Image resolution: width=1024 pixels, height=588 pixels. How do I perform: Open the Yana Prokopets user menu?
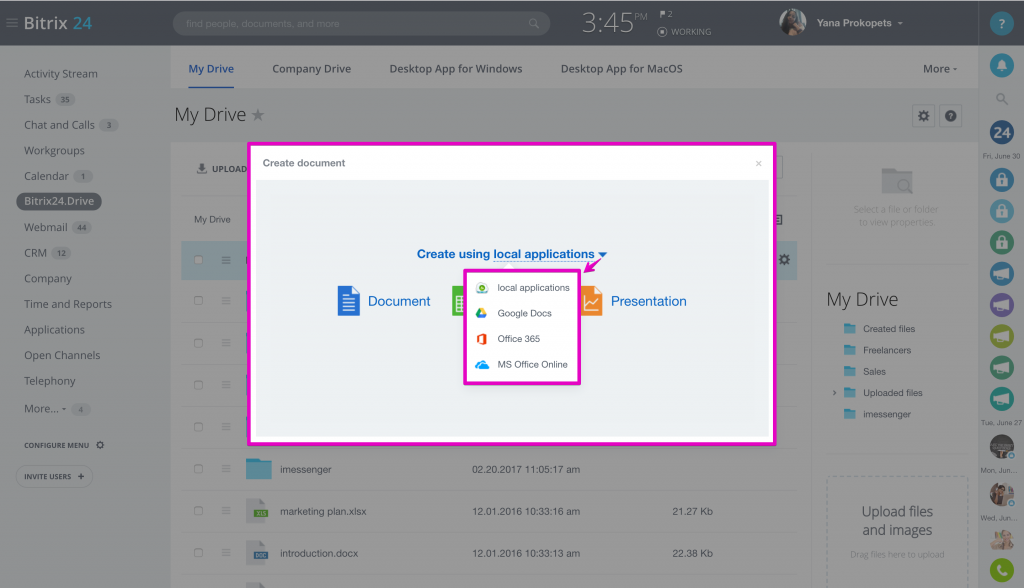coord(859,23)
